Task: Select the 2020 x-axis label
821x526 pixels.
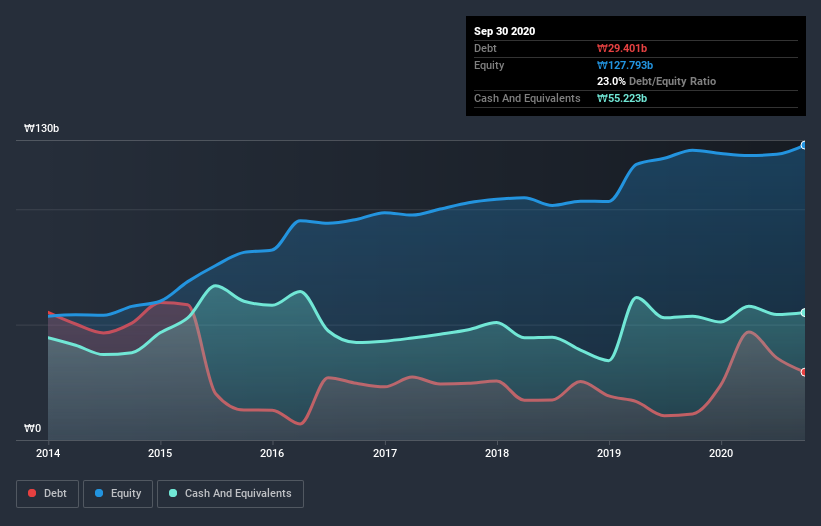Action: point(721,453)
